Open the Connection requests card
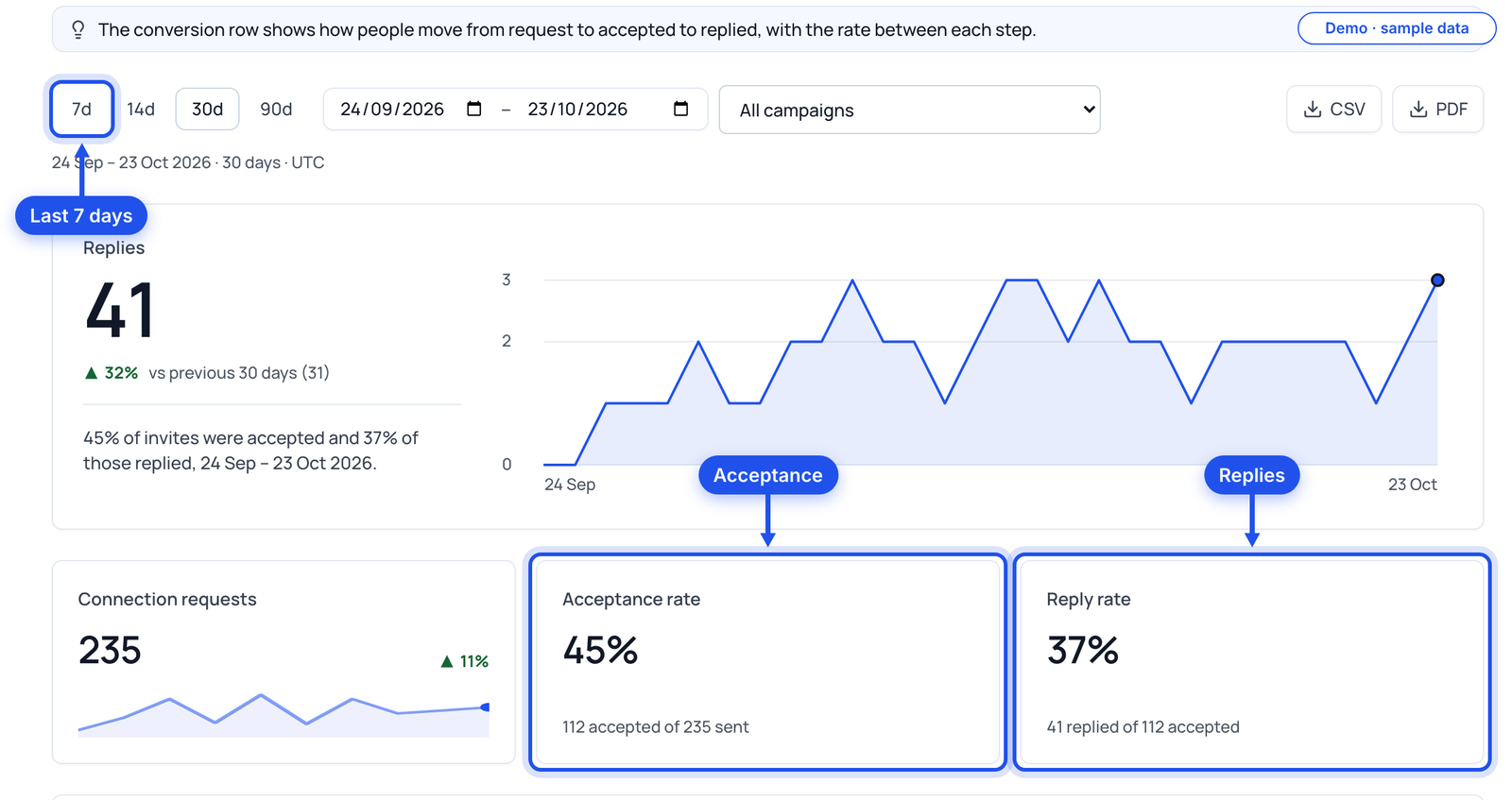 click(x=283, y=662)
